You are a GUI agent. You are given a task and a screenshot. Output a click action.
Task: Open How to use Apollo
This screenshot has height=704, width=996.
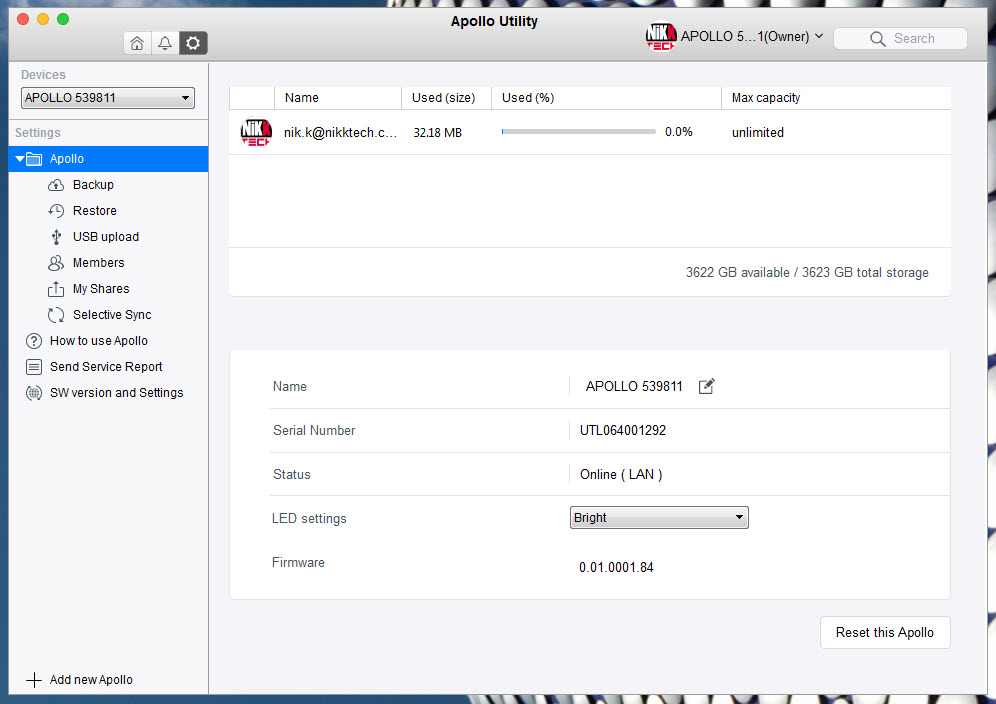click(99, 341)
